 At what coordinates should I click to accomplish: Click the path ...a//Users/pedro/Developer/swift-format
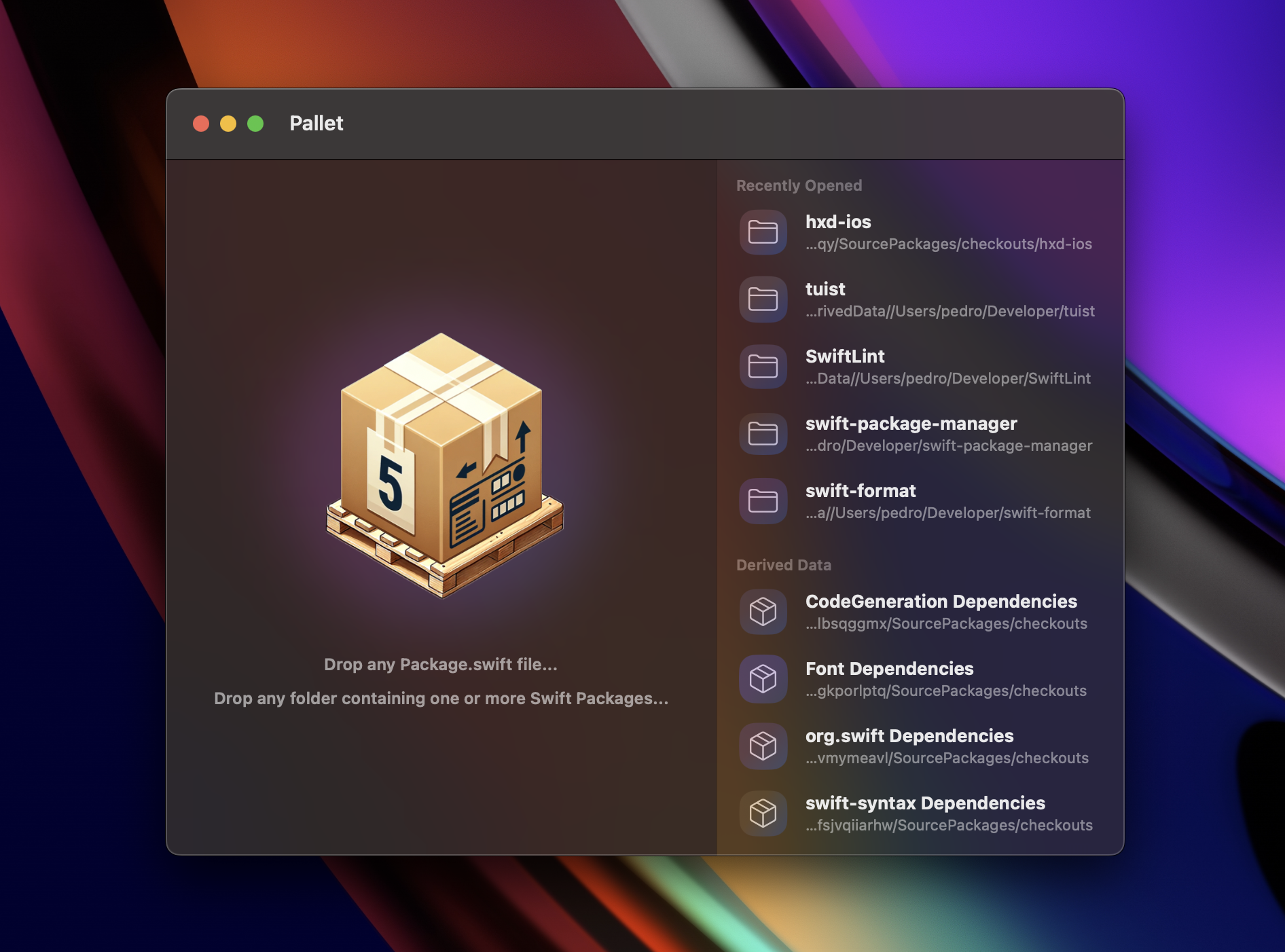948,513
